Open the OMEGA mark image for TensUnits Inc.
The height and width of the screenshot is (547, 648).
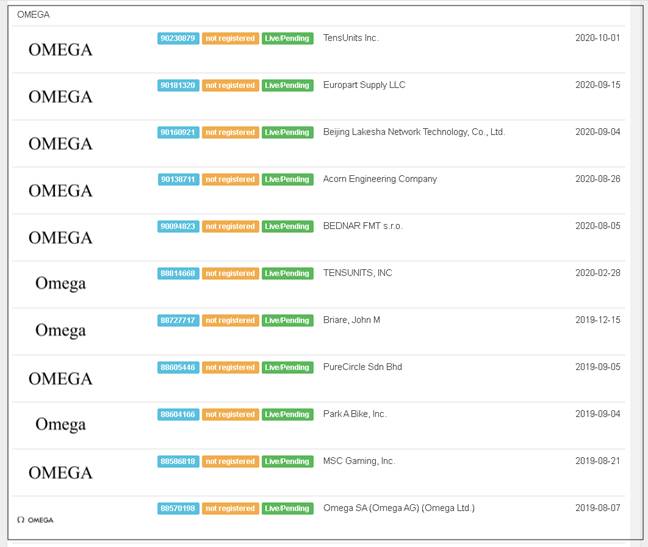tap(60, 50)
